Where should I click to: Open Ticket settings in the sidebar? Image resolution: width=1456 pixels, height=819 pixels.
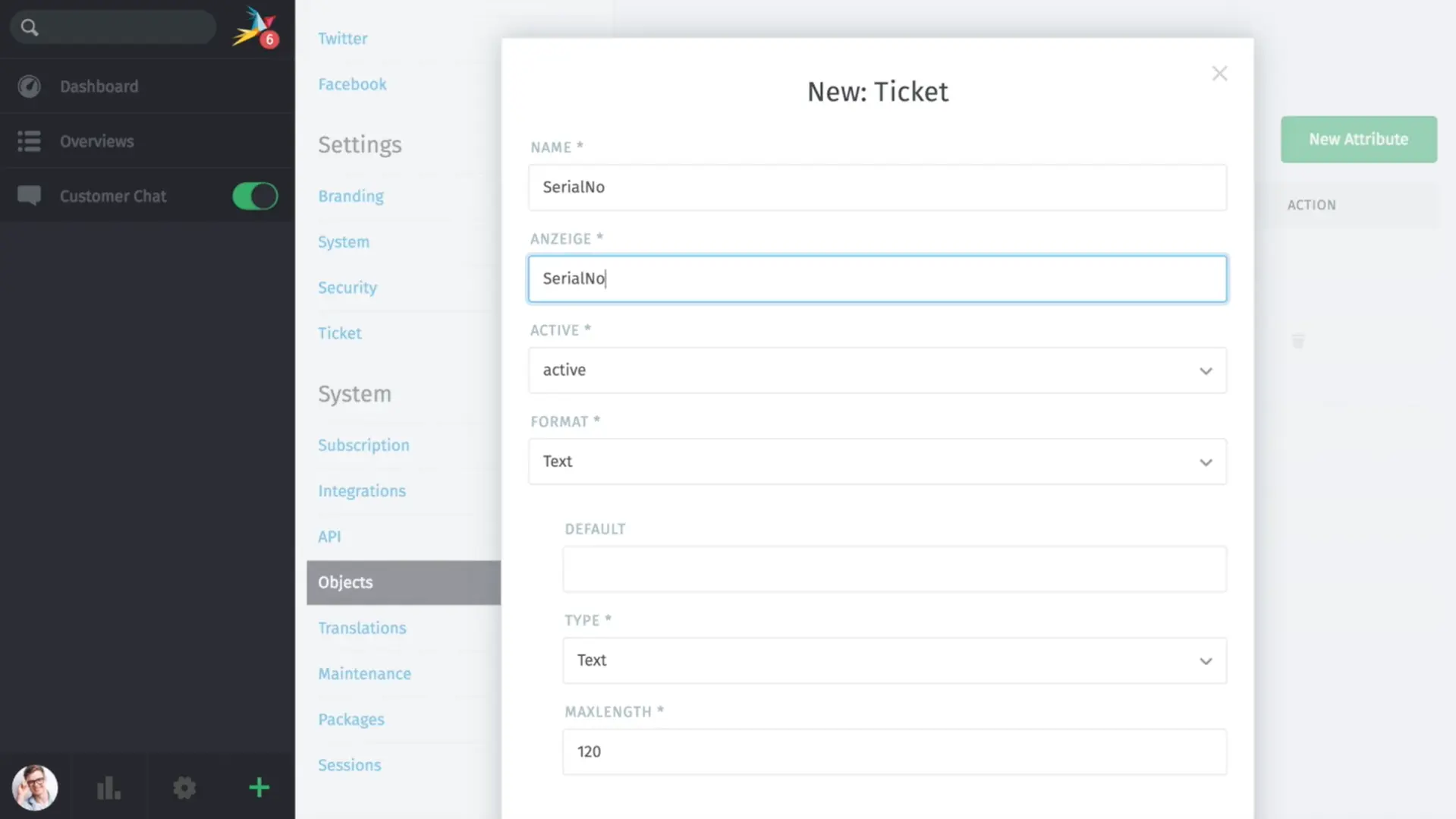coord(339,332)
